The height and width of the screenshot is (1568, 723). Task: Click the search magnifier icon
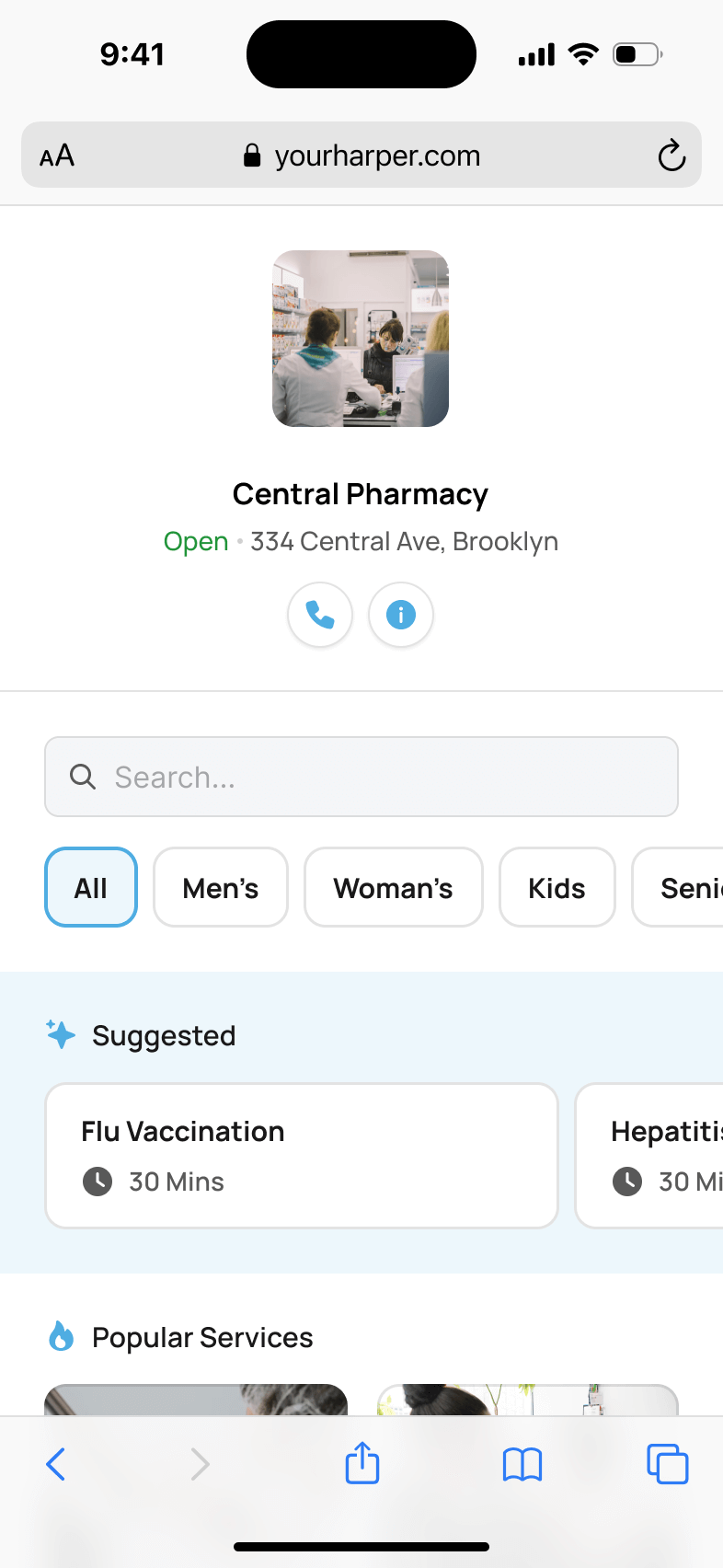pyautogui.click(x=83, y=777)
